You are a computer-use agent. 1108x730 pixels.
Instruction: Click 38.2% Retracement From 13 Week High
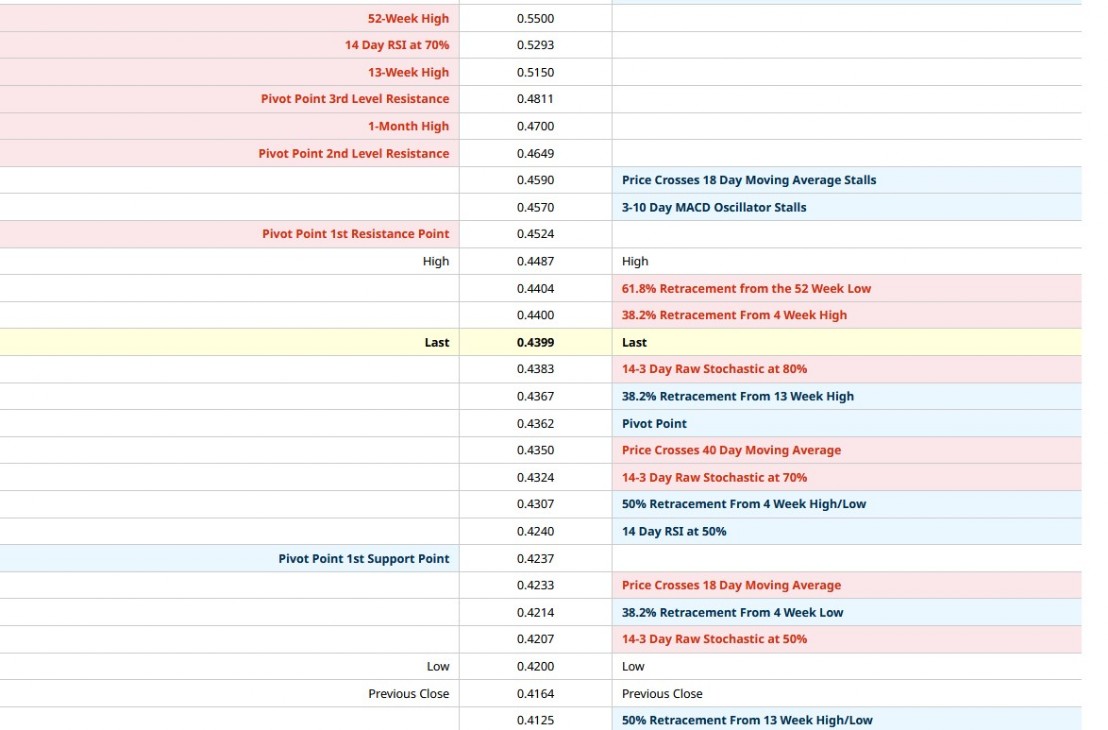pyautogui.click(x=737, y=396)
